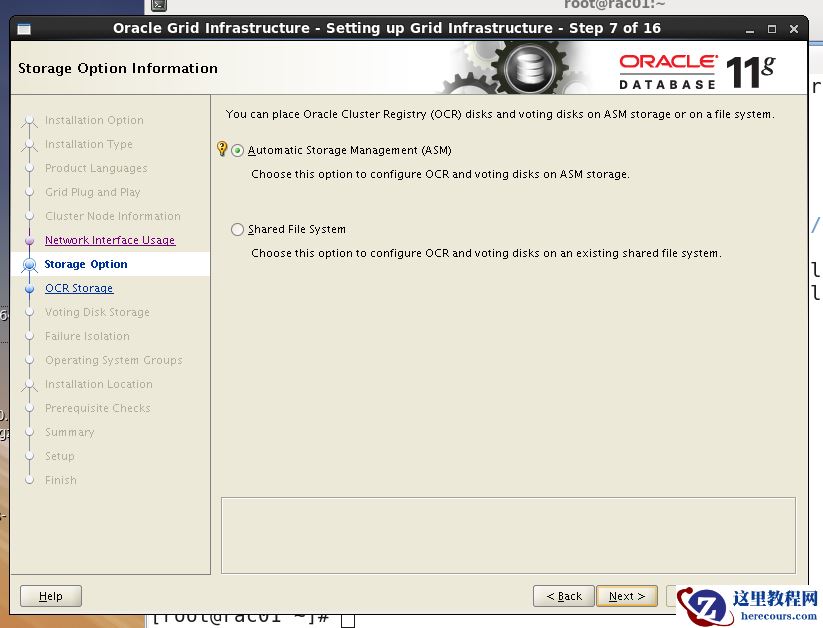The width and height of the screenshot is (823, 628).
Task: Go to OCR Storage step link
Action: pyautogui.click(x=79, y=288)
